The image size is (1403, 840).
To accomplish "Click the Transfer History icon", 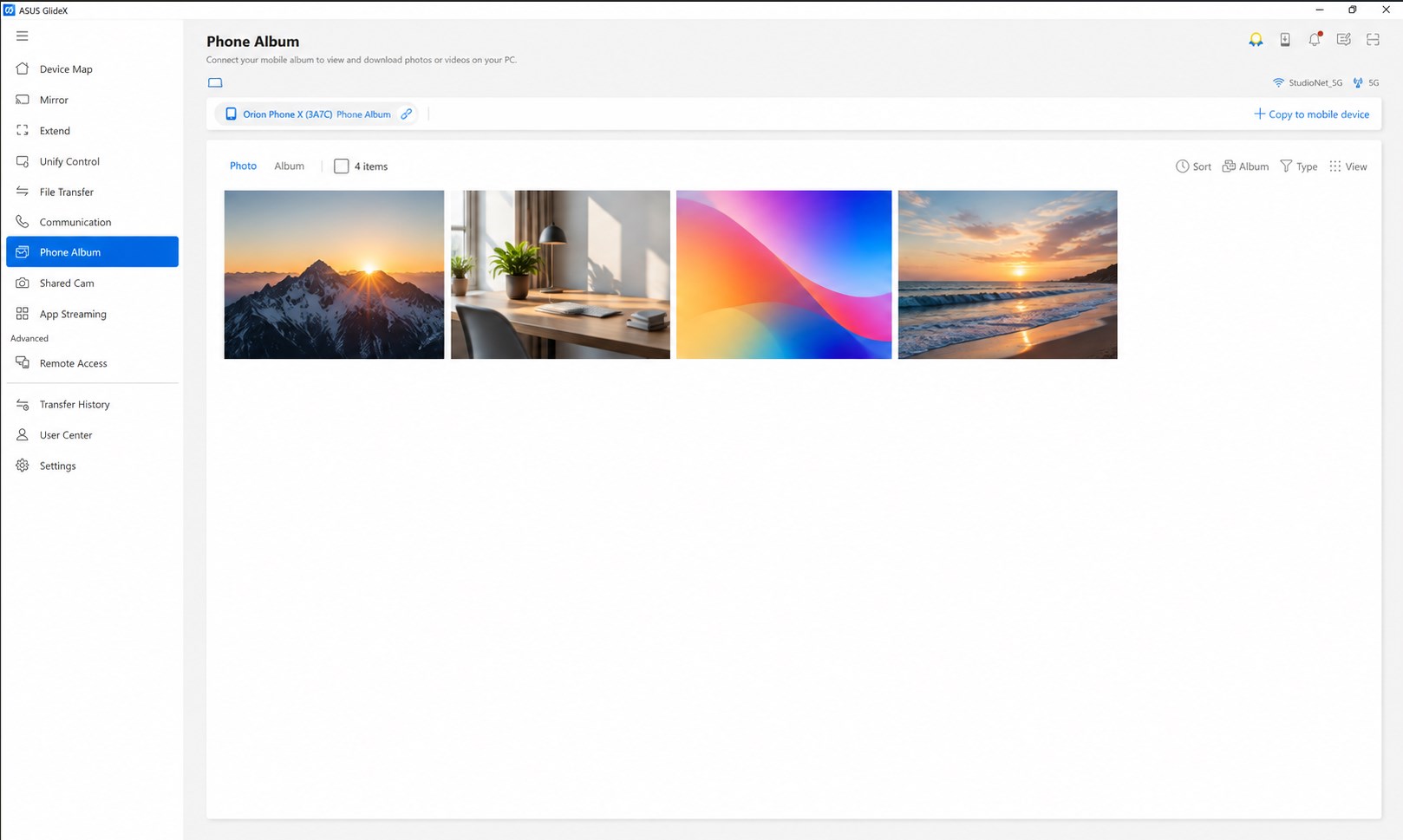I will (23, 405).
